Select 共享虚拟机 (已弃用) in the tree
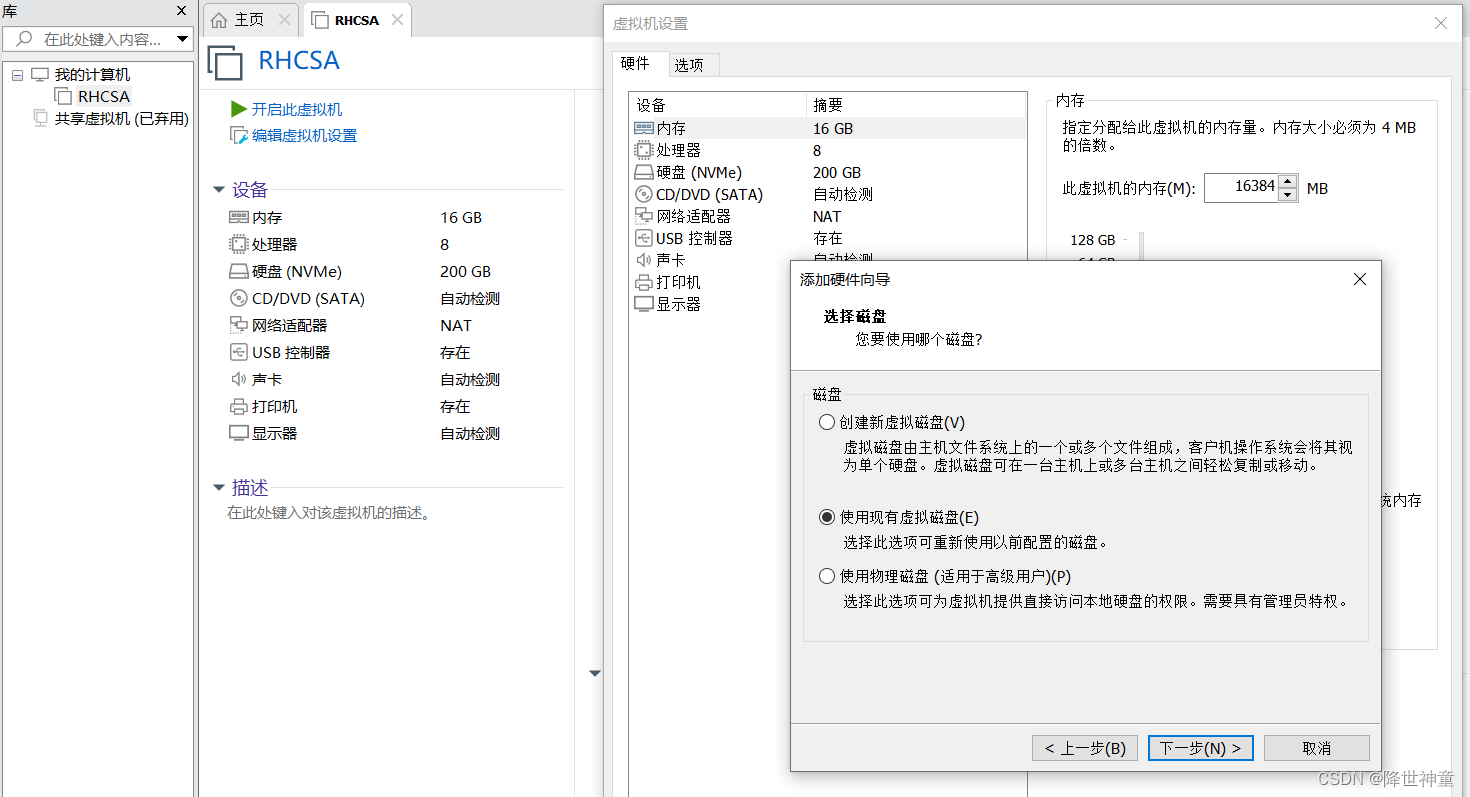This screenshot has height=797, width=1470. (121, 118)
